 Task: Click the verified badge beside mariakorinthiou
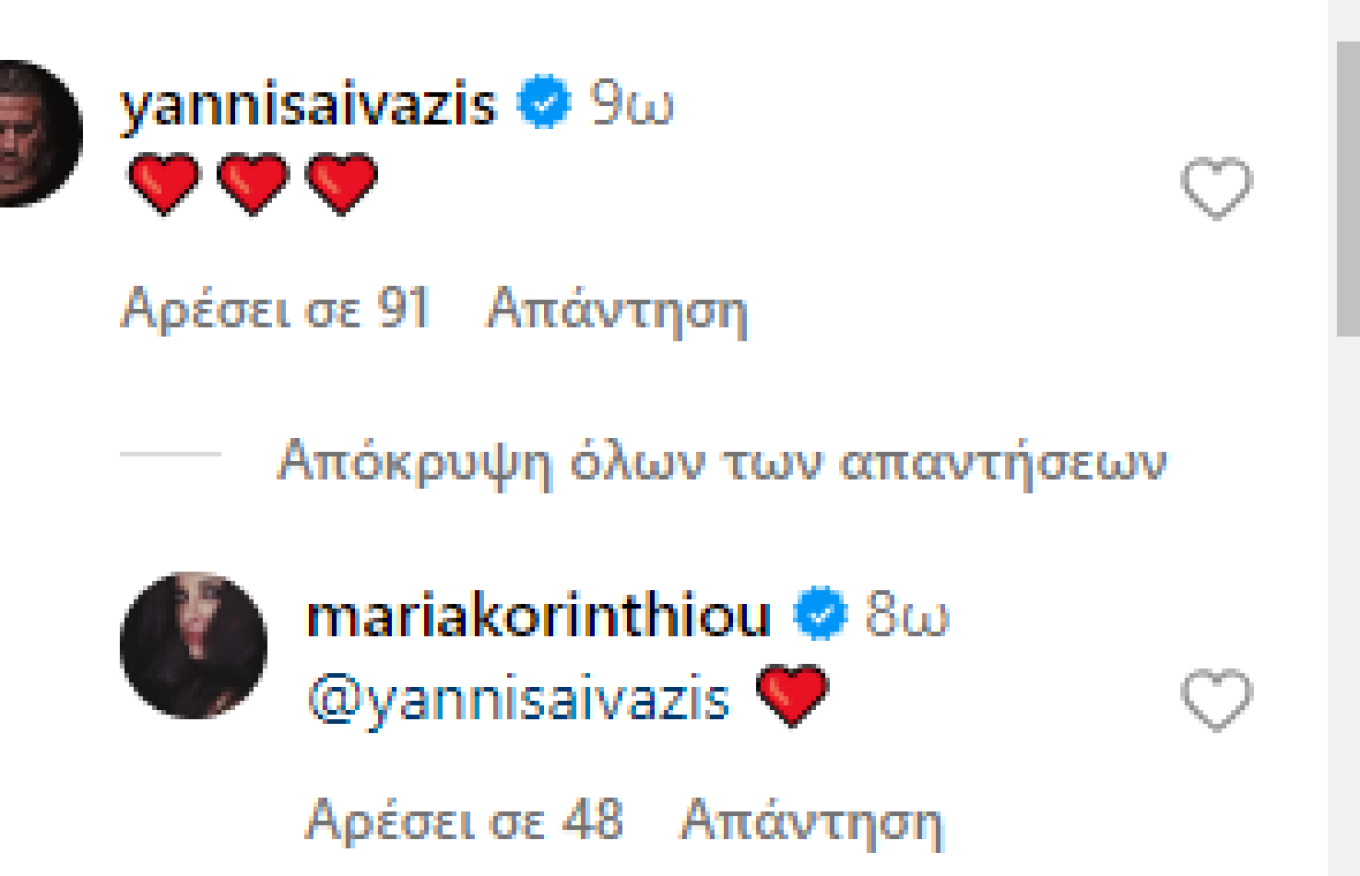pos(821,615)
